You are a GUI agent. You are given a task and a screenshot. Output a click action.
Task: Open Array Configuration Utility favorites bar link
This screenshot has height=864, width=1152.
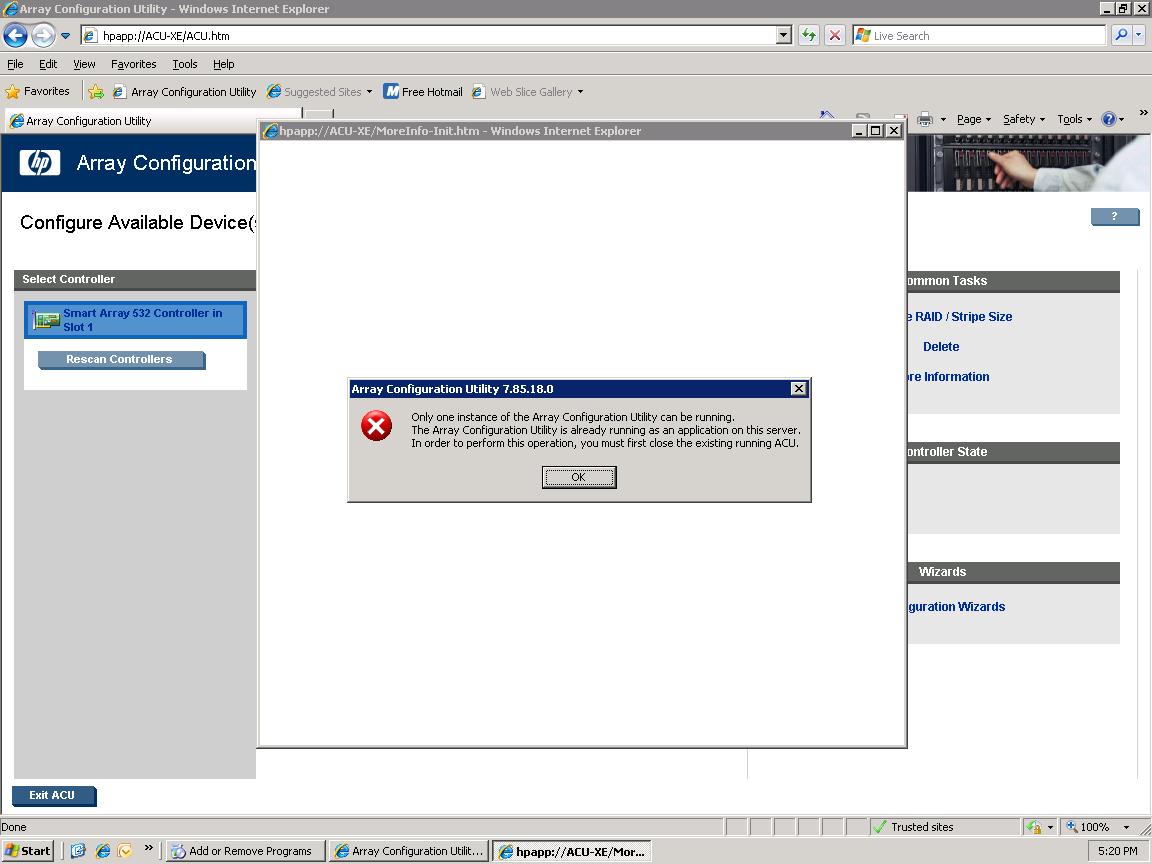(x=184, y=92)
